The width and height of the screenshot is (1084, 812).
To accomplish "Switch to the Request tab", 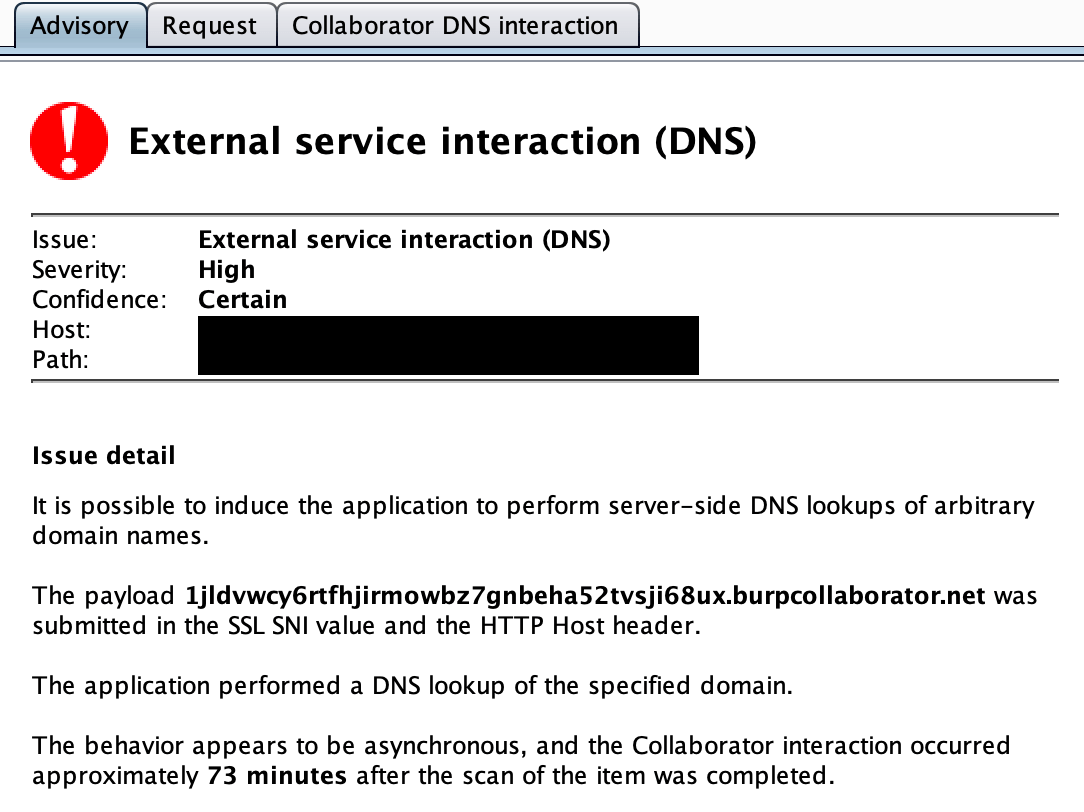I will [x=211, y=25].
